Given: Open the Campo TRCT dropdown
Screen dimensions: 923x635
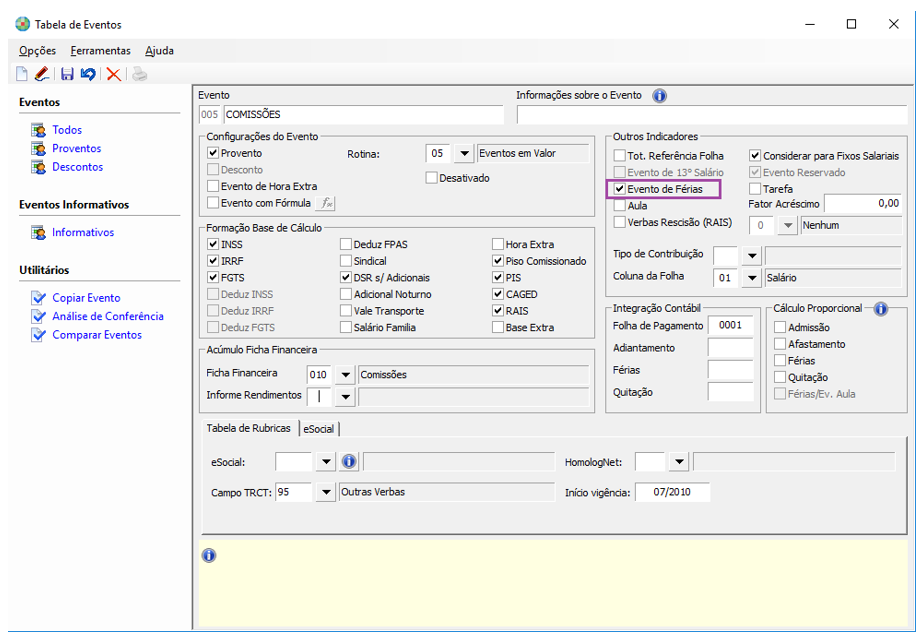Looking at the screenshot, I should (326, 492).
